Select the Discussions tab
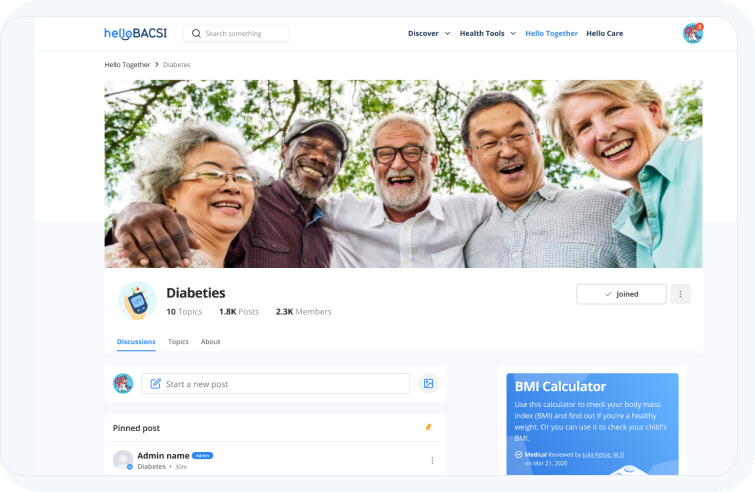The height and width of the screenshot is (492, 755). tap(136, 341)
